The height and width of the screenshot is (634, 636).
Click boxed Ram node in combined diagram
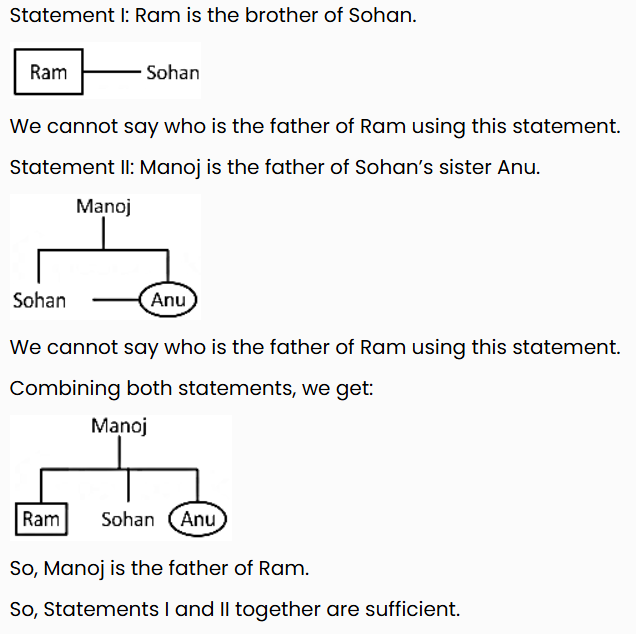point(41,519)
